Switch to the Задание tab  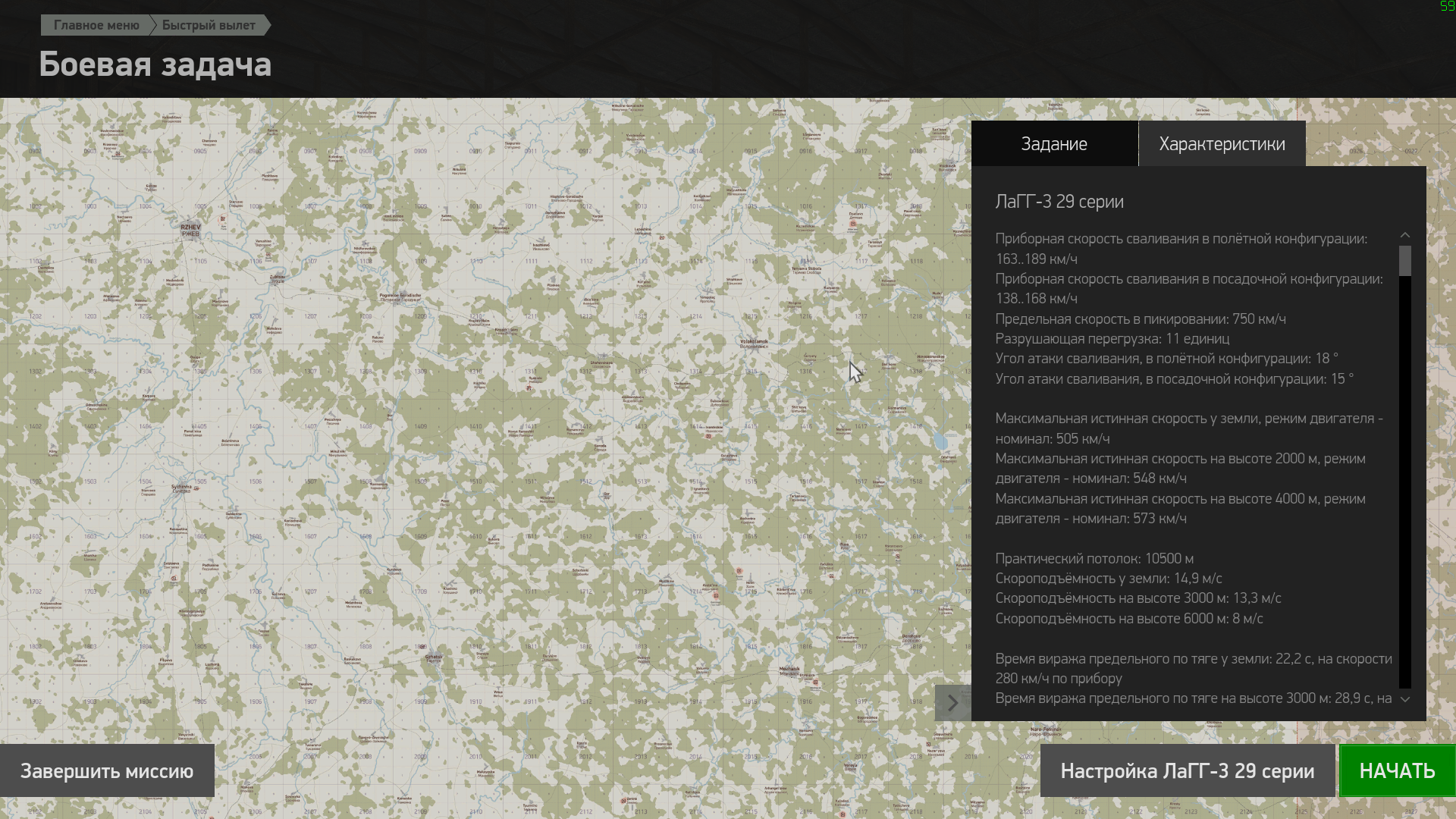pos(1053,144)
